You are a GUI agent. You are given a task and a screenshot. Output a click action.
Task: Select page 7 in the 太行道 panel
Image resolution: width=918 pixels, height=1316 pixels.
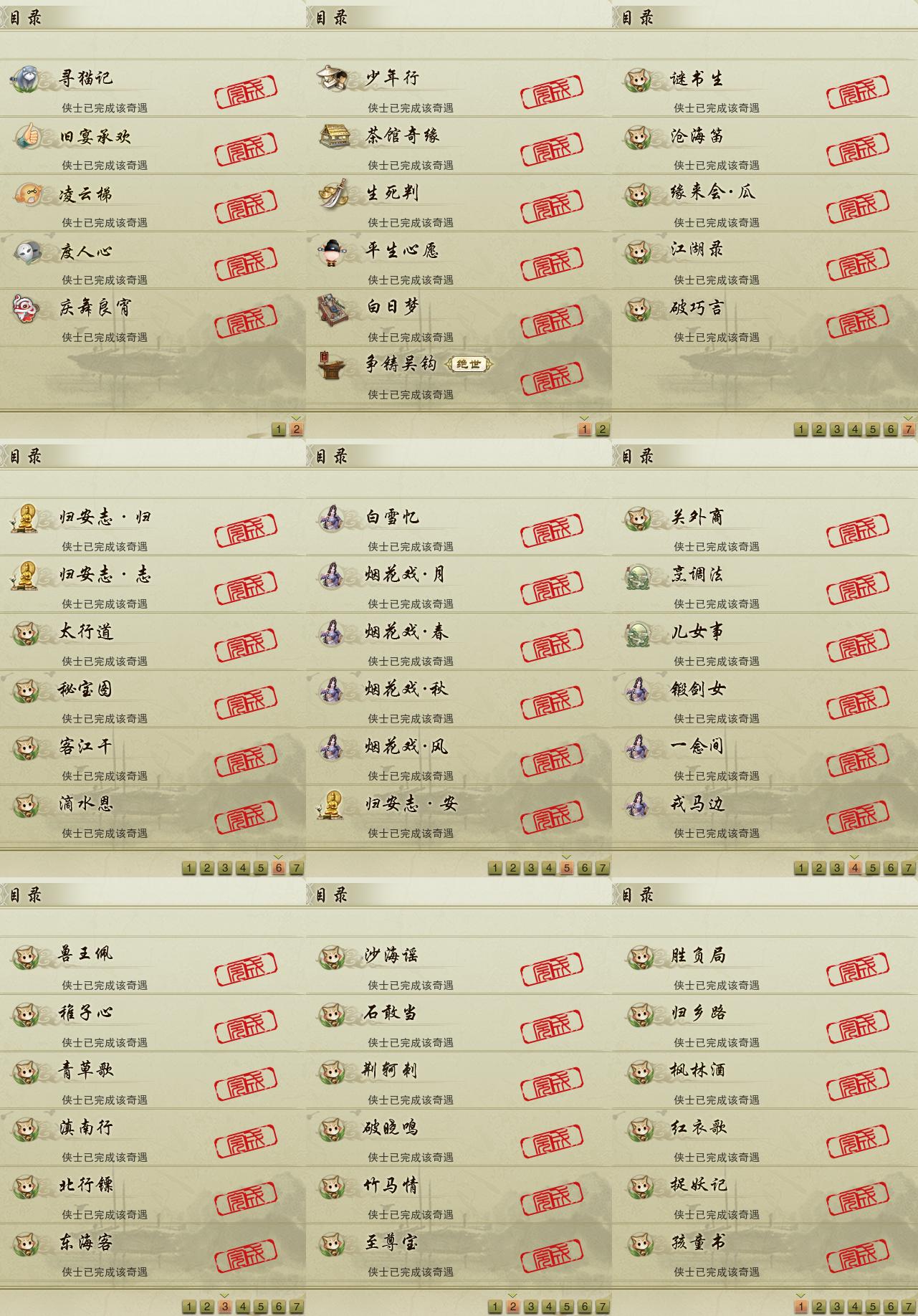click(297, 868)
